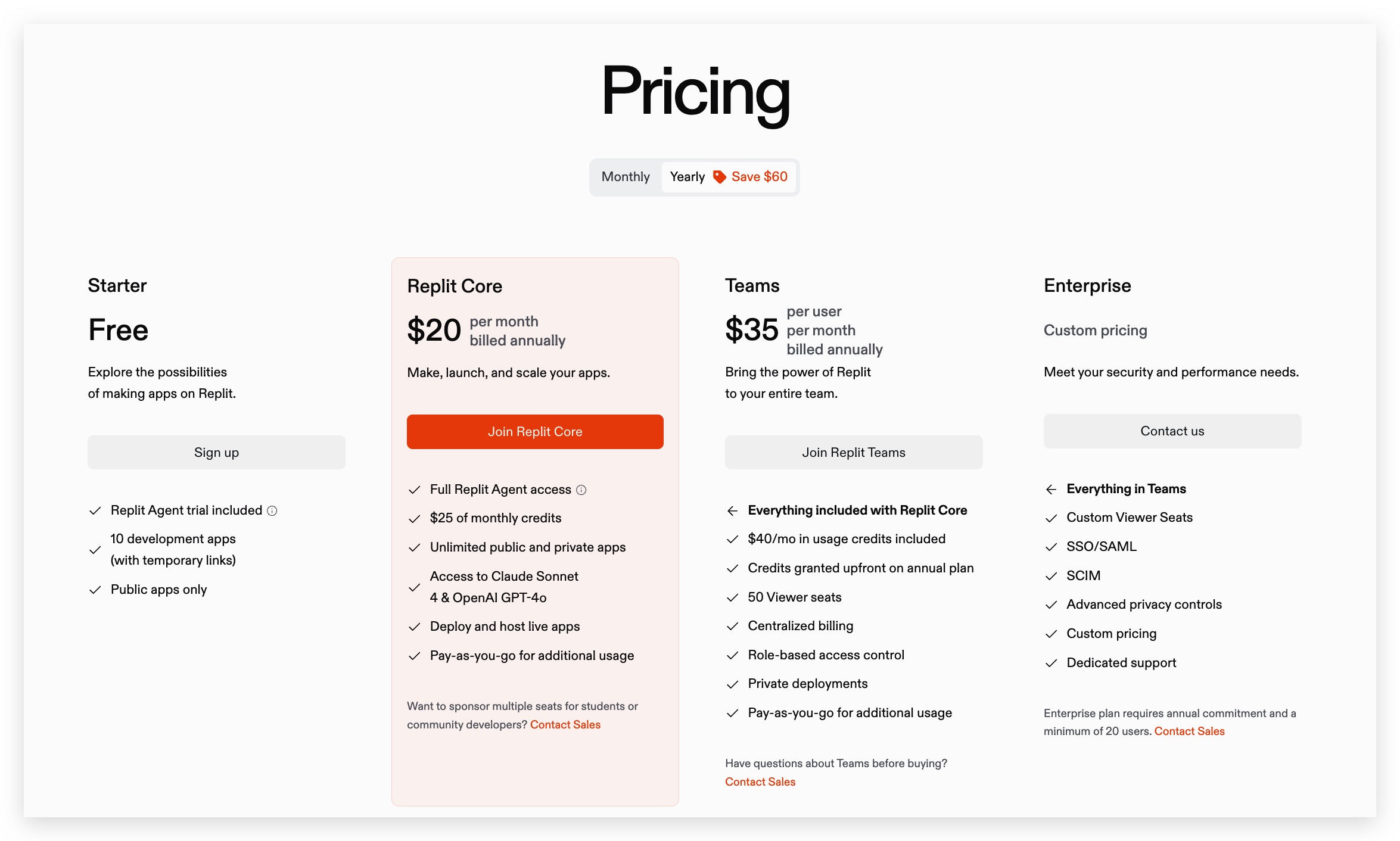Open Contact Sales link under Replit Core

565,725
